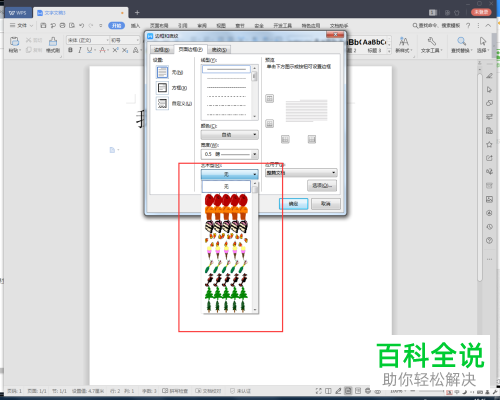Toggle the top border button in preview
The image size is (500, 400).
pyautogui.click(x=270, y=98)
